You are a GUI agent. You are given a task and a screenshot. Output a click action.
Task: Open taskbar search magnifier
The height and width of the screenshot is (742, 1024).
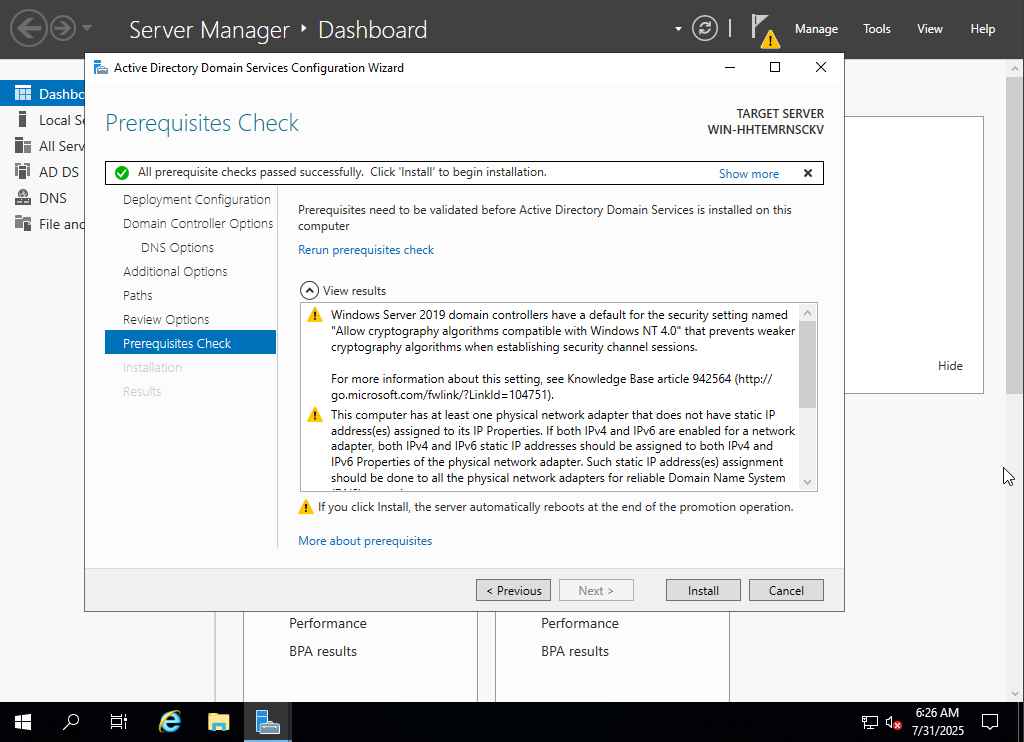tap(71, 721)
